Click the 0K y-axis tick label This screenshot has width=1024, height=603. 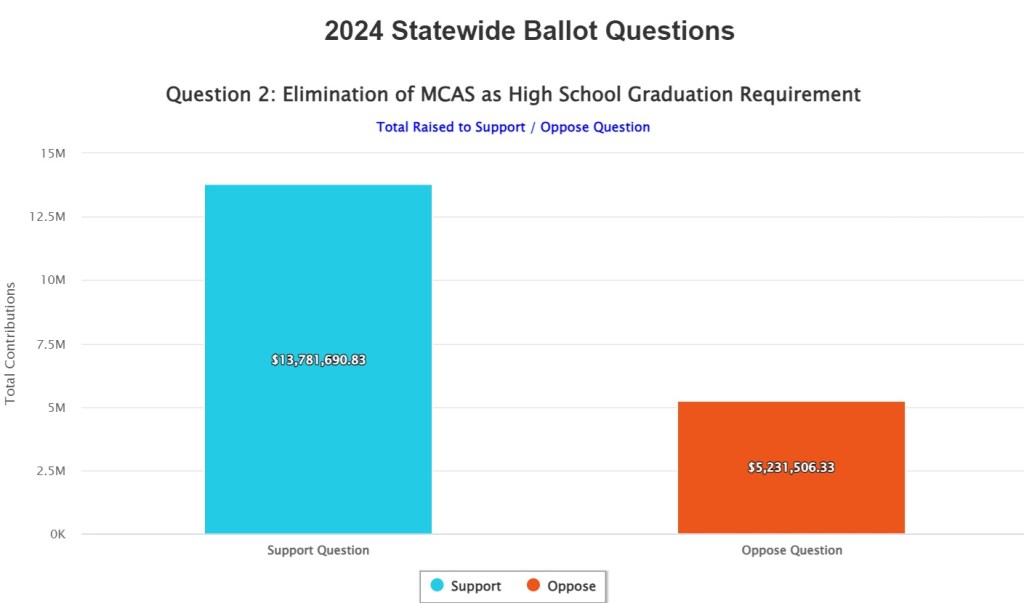[55, 534]
